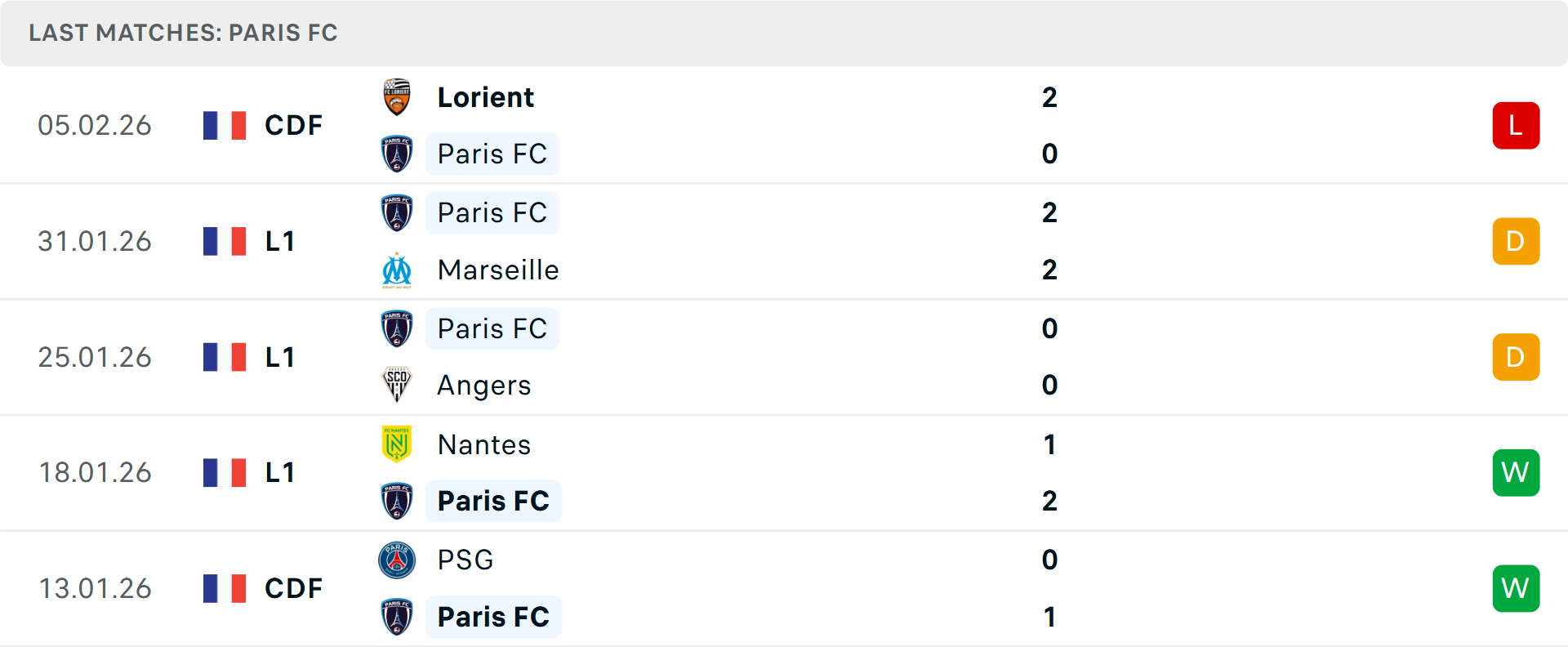Screen dimensions: 1568x647
Task: Click the PSG club crest
Action: click(397, 560)
